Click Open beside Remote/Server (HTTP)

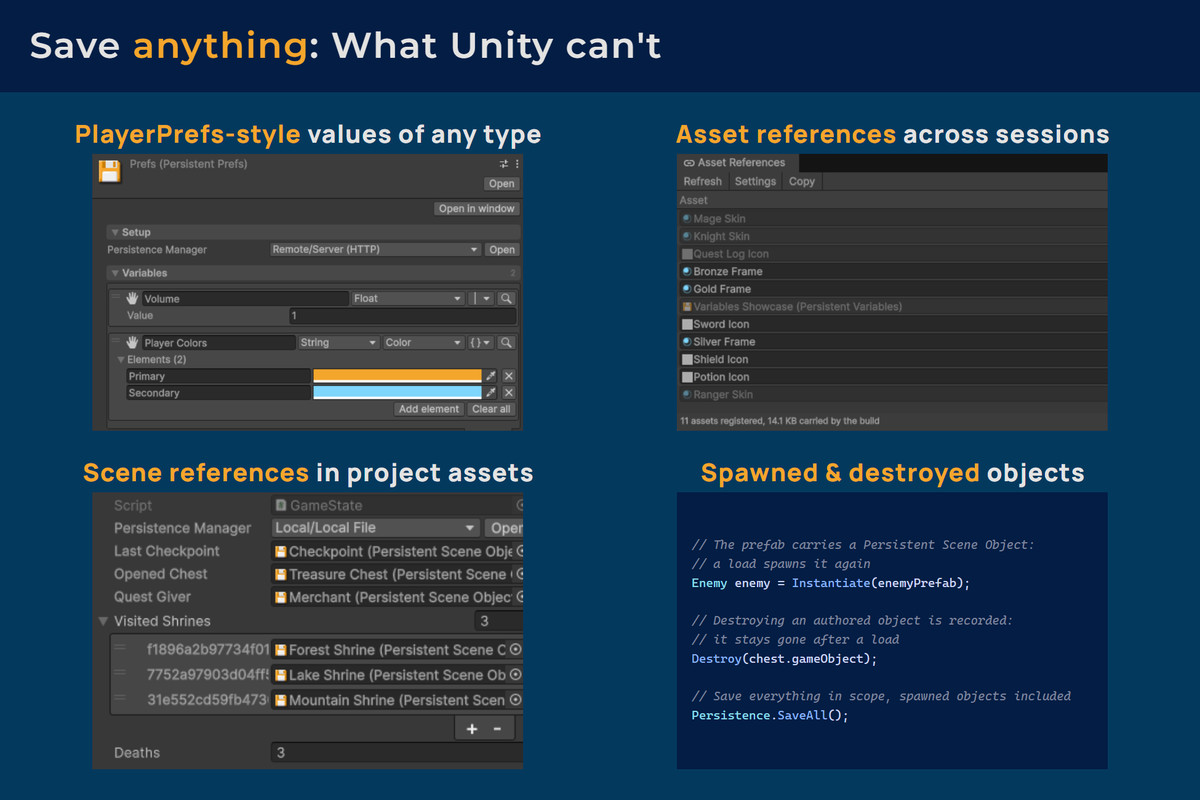(502, 250)
